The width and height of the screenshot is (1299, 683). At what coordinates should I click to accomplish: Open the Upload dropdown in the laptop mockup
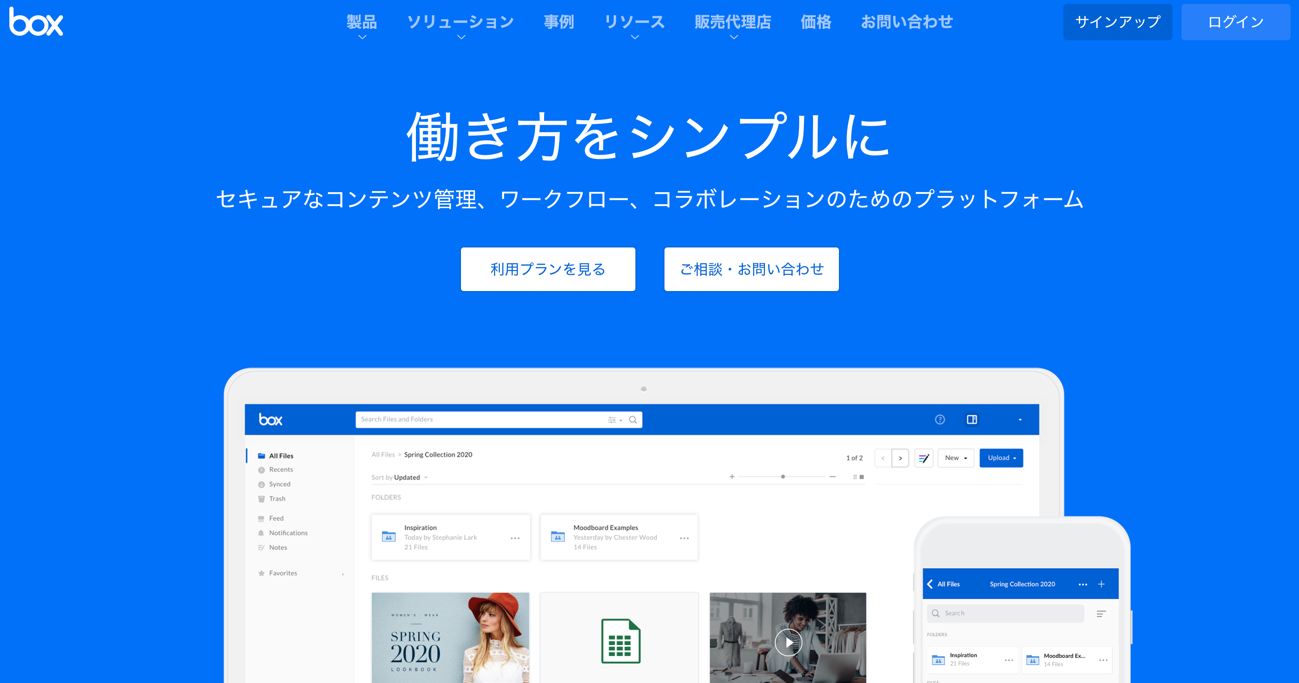(1001, 458)
